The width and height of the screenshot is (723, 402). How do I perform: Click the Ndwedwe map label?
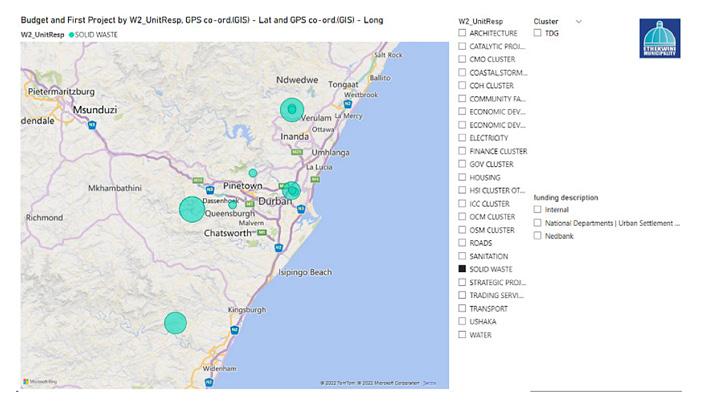point(297,80)
